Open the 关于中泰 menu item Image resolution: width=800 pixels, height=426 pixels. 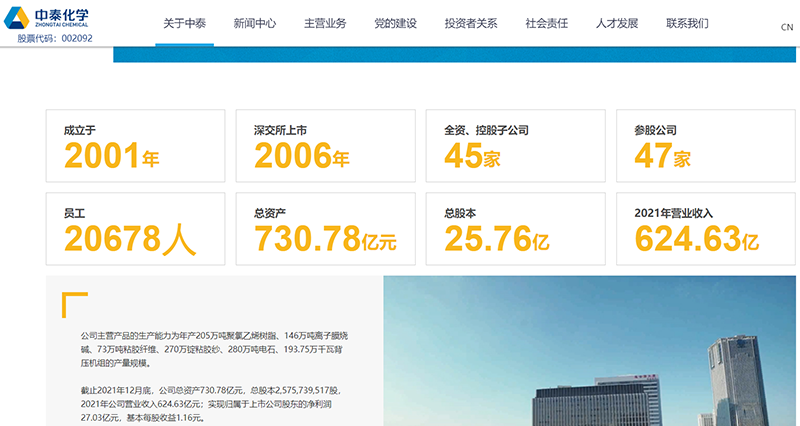pyautogui.click(x=184, y=23)
